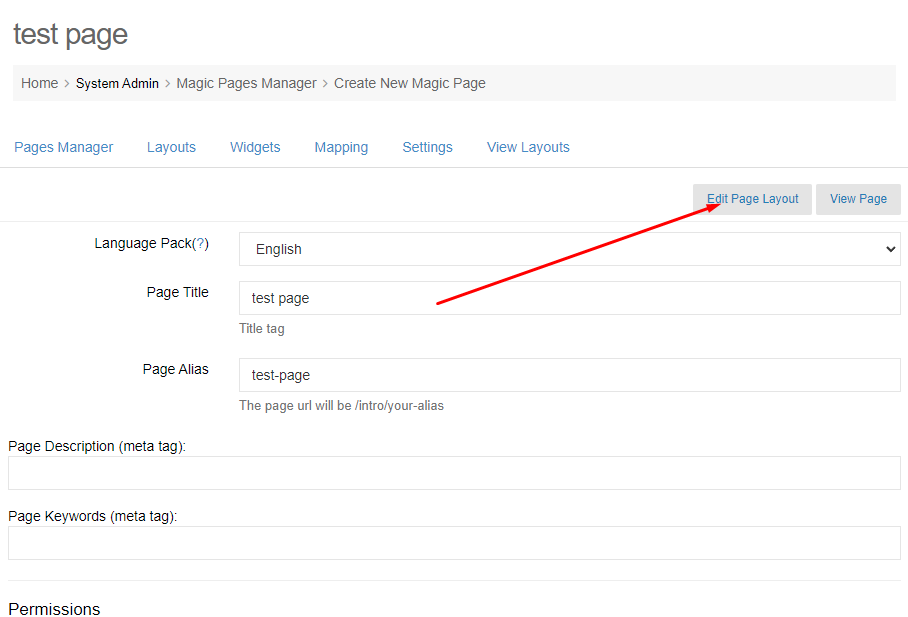
Task: Open Magic Pages Manager breadcrumb link
Action: 247,83
